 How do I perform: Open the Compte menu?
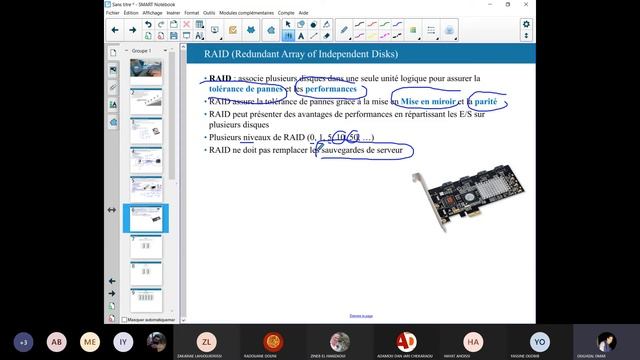[x=286, y=13]
